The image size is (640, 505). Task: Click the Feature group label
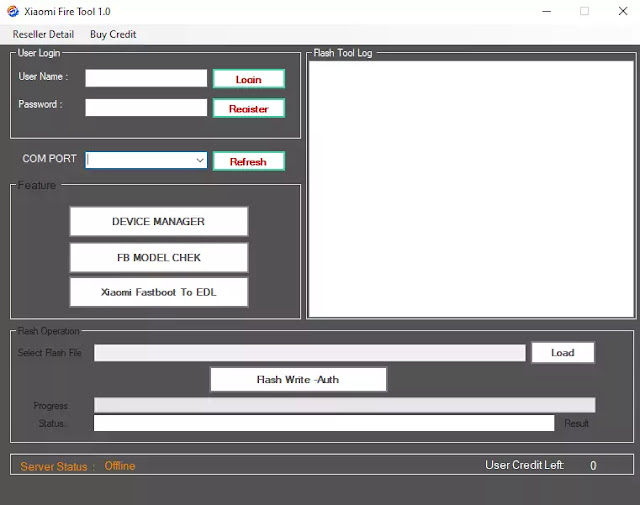click(37, 185)
